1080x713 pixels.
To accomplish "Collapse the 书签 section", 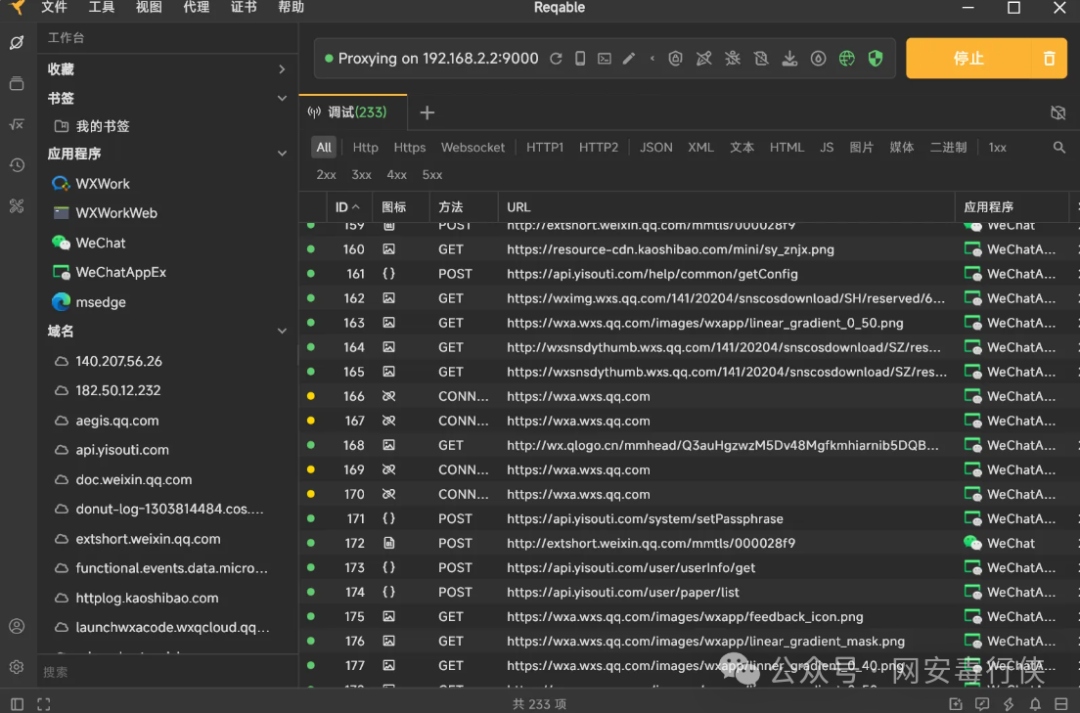I will coord(282,99).
